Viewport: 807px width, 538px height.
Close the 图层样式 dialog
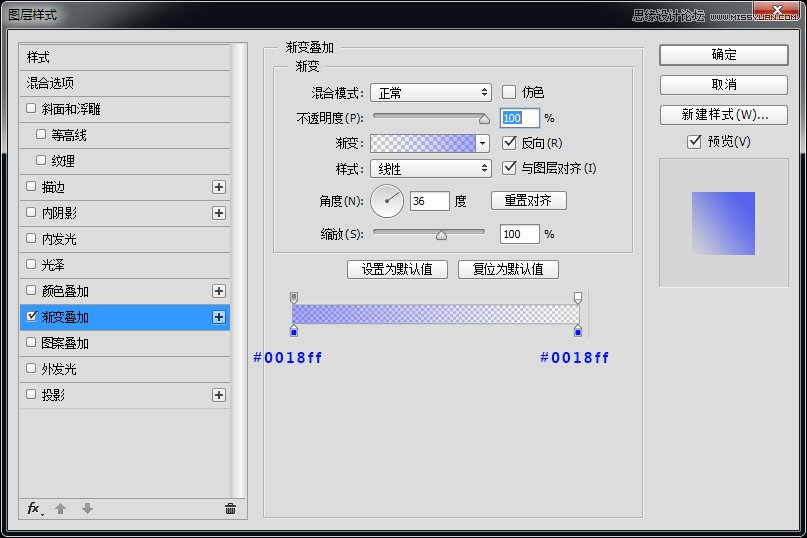777,10
